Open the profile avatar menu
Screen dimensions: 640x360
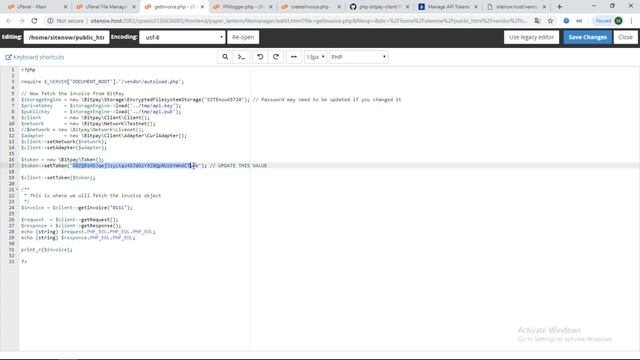pos(618,21)
